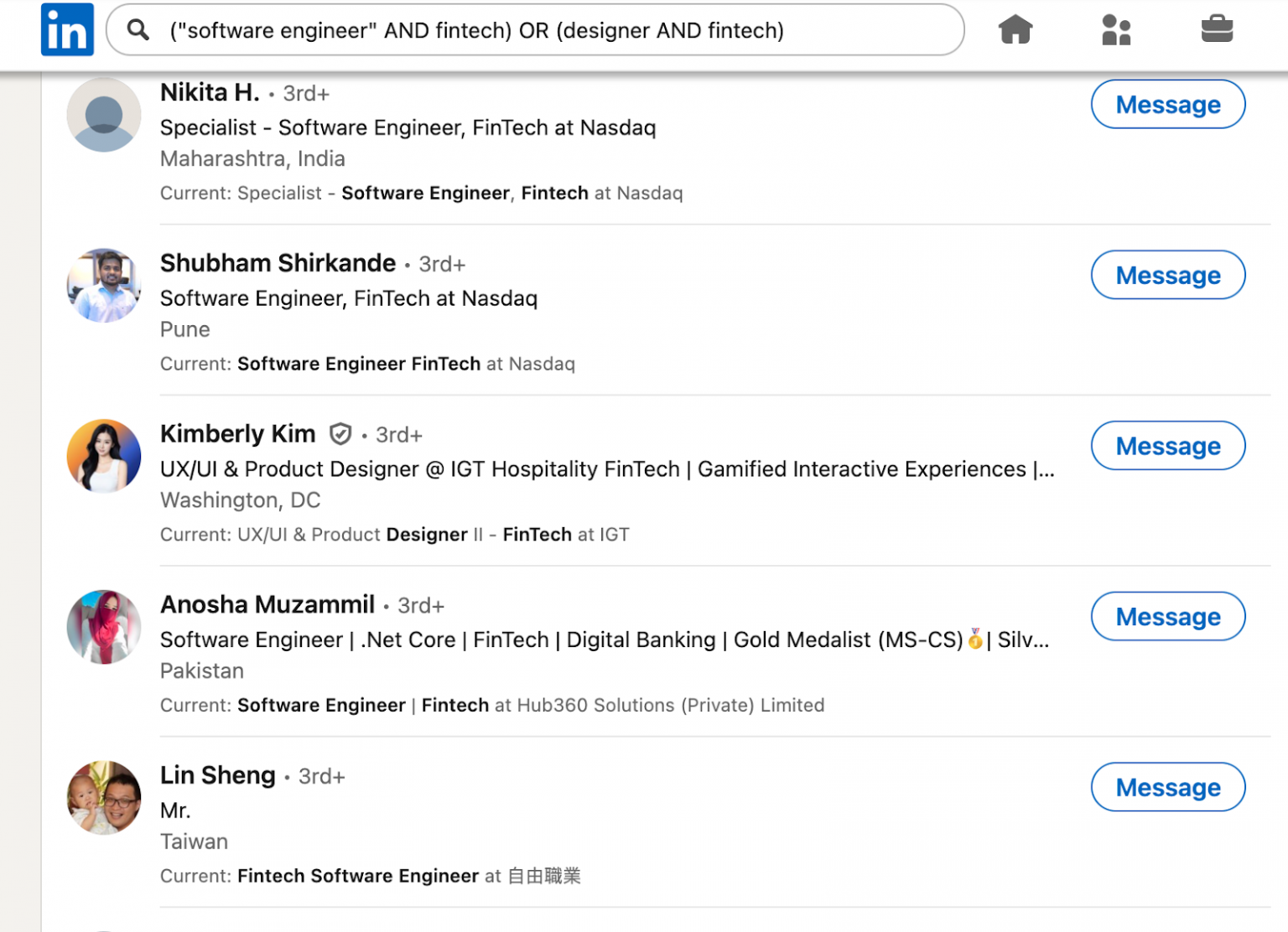The width and height of the screenshot is (1288, 932).
Task: Click Nikita H.'s default avatar icon
Action: point(103,115)
